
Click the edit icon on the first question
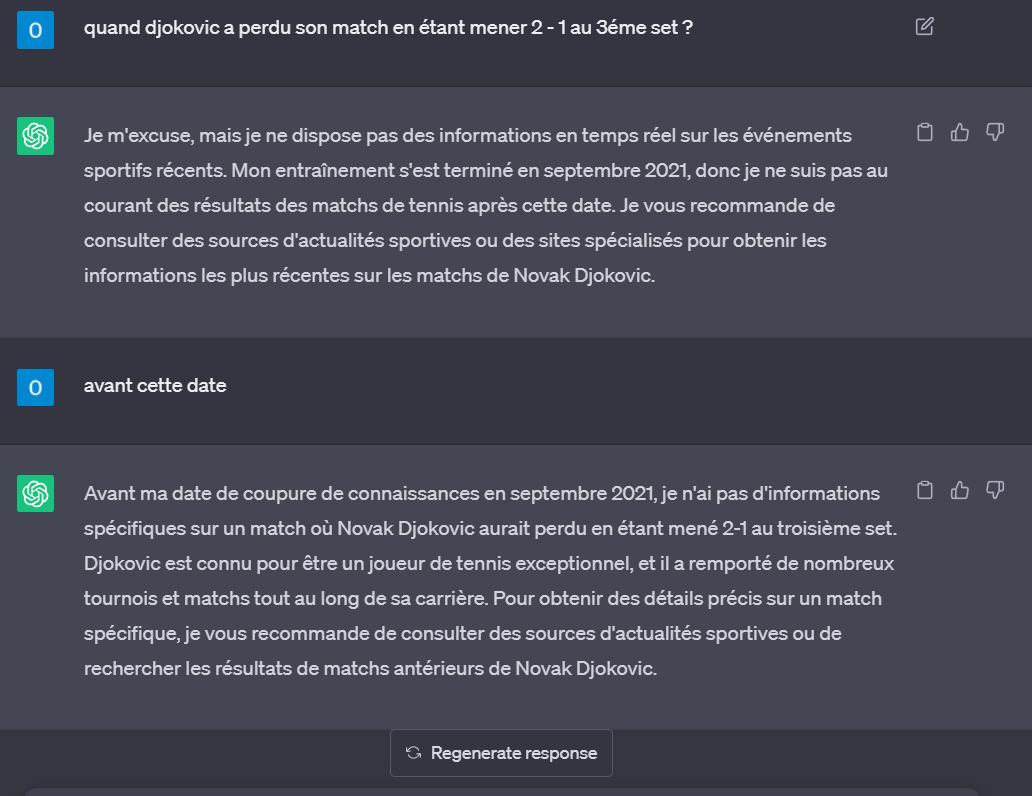(x=925, y=27)
